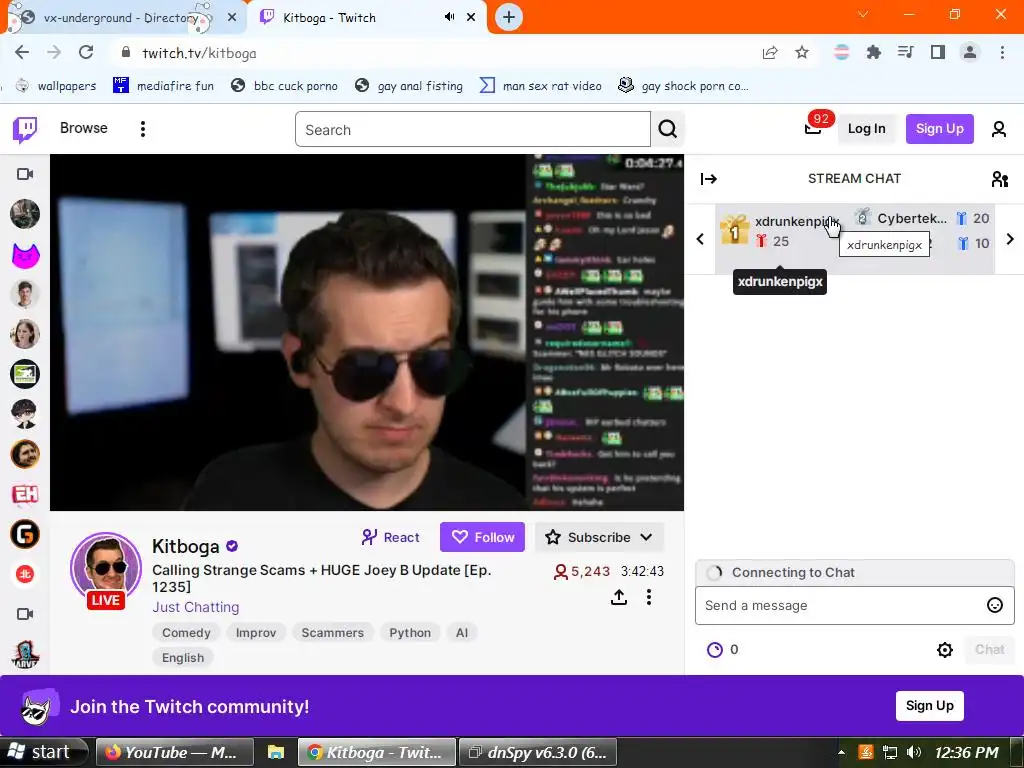Mute the Kitboga tab audio icon
The image size is (1024, 768).
pos(449,17)
